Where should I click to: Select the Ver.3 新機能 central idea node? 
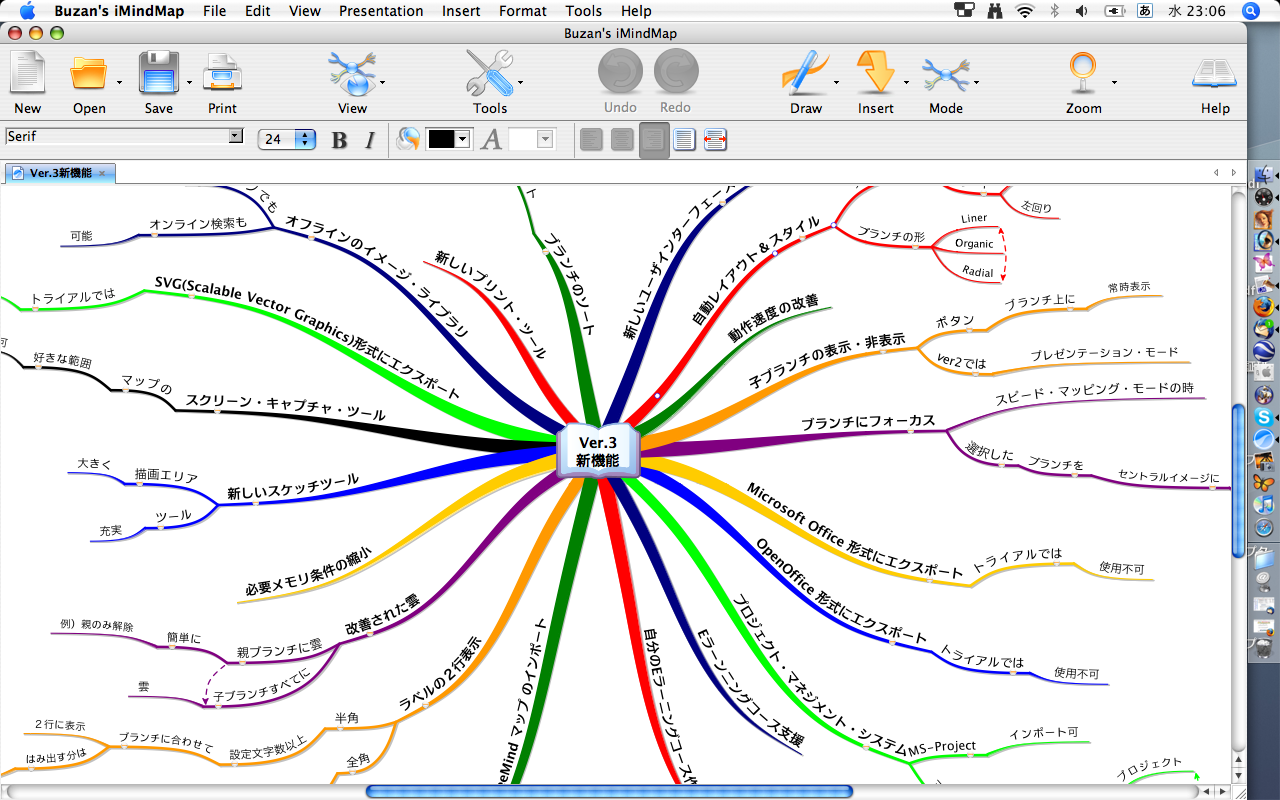pyautogui.click(x=597, y=452)
